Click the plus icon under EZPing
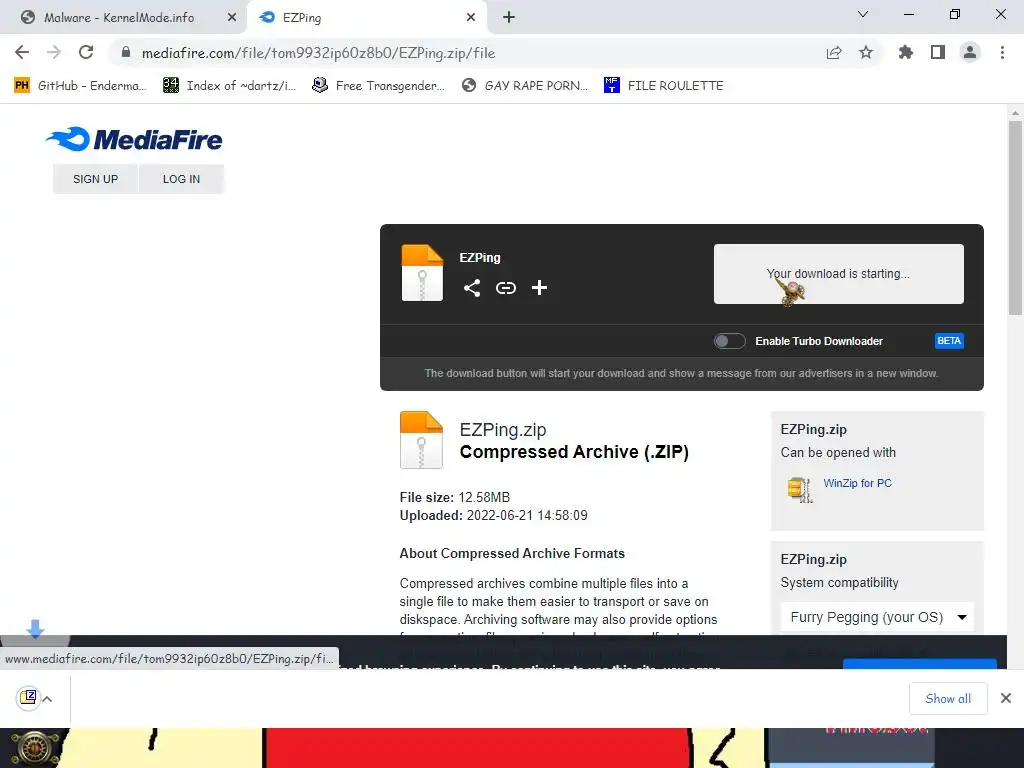The image size is (1024, 768). click(539, 287)
